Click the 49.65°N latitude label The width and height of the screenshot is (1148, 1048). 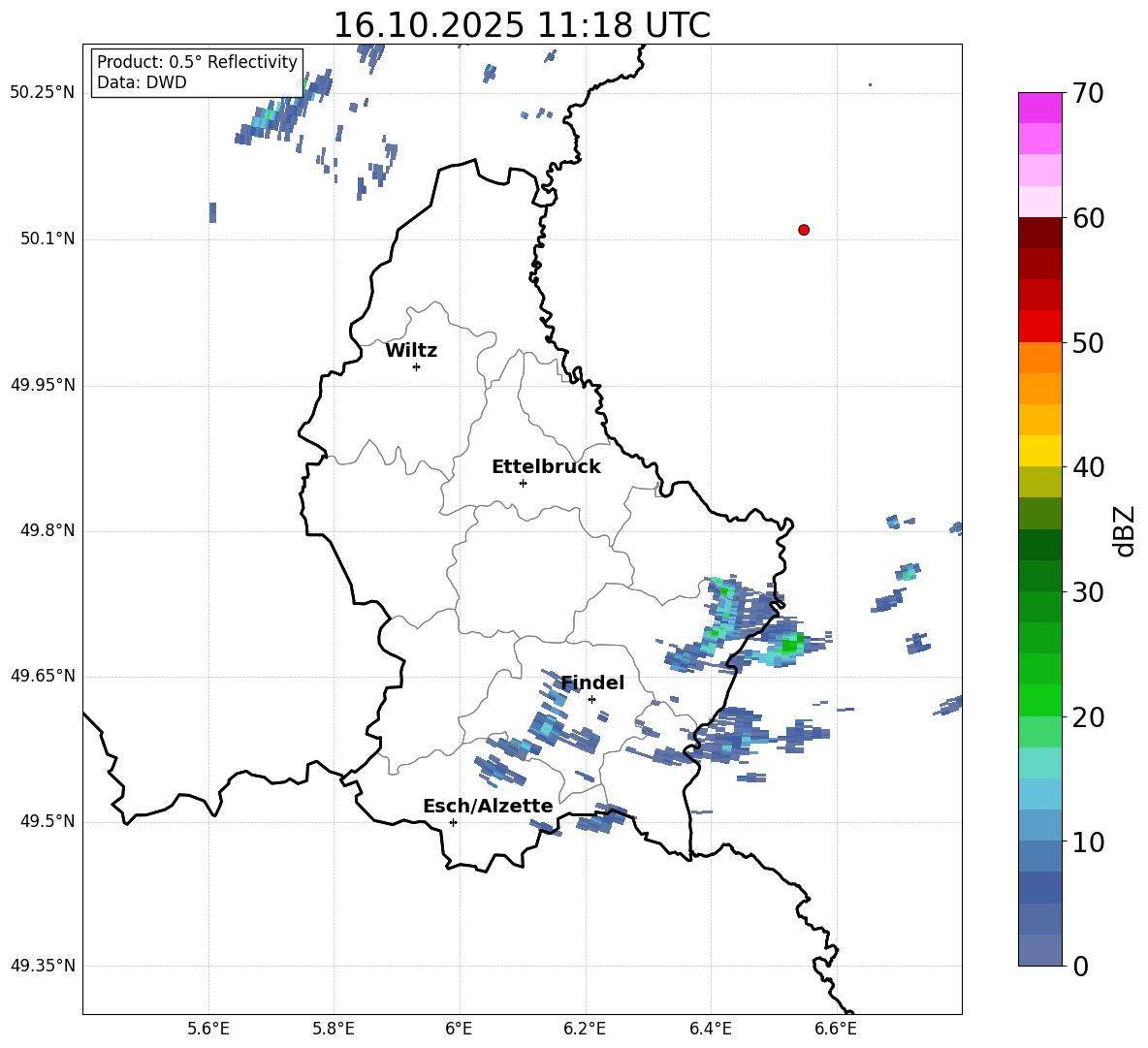pos(43,676)
